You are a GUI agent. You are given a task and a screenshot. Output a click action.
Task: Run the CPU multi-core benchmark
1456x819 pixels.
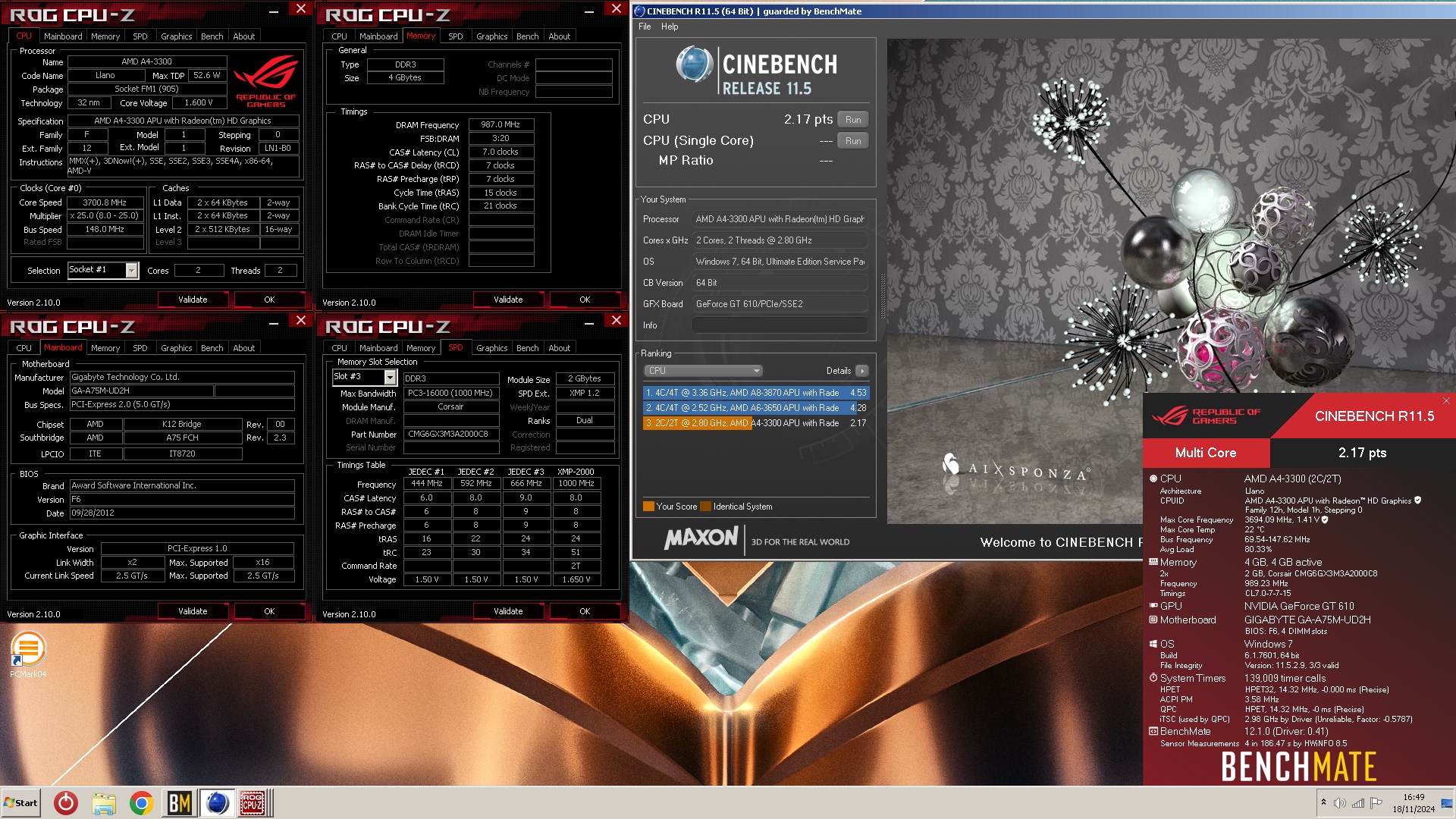coord(853,120)
